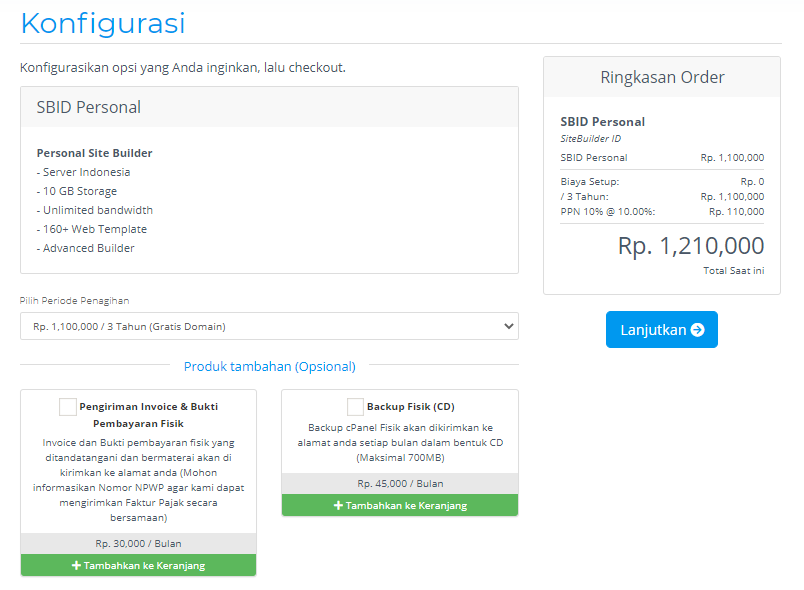
Task: Enable the Backup Fisik (CD) checkbox
Action: pos(355,407)
